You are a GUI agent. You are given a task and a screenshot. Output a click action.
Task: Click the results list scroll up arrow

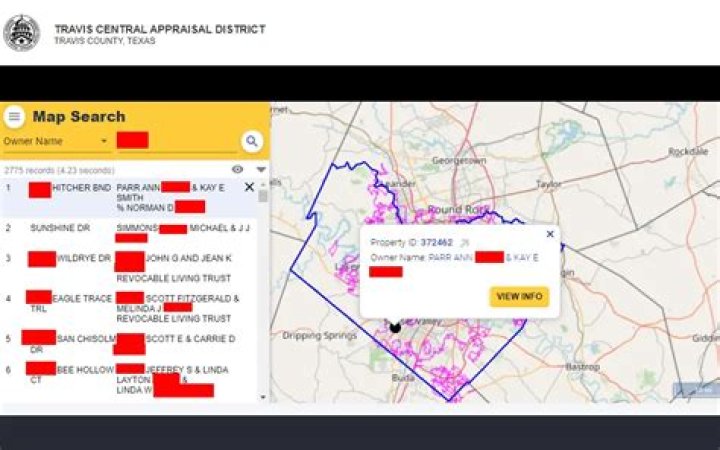263,184
